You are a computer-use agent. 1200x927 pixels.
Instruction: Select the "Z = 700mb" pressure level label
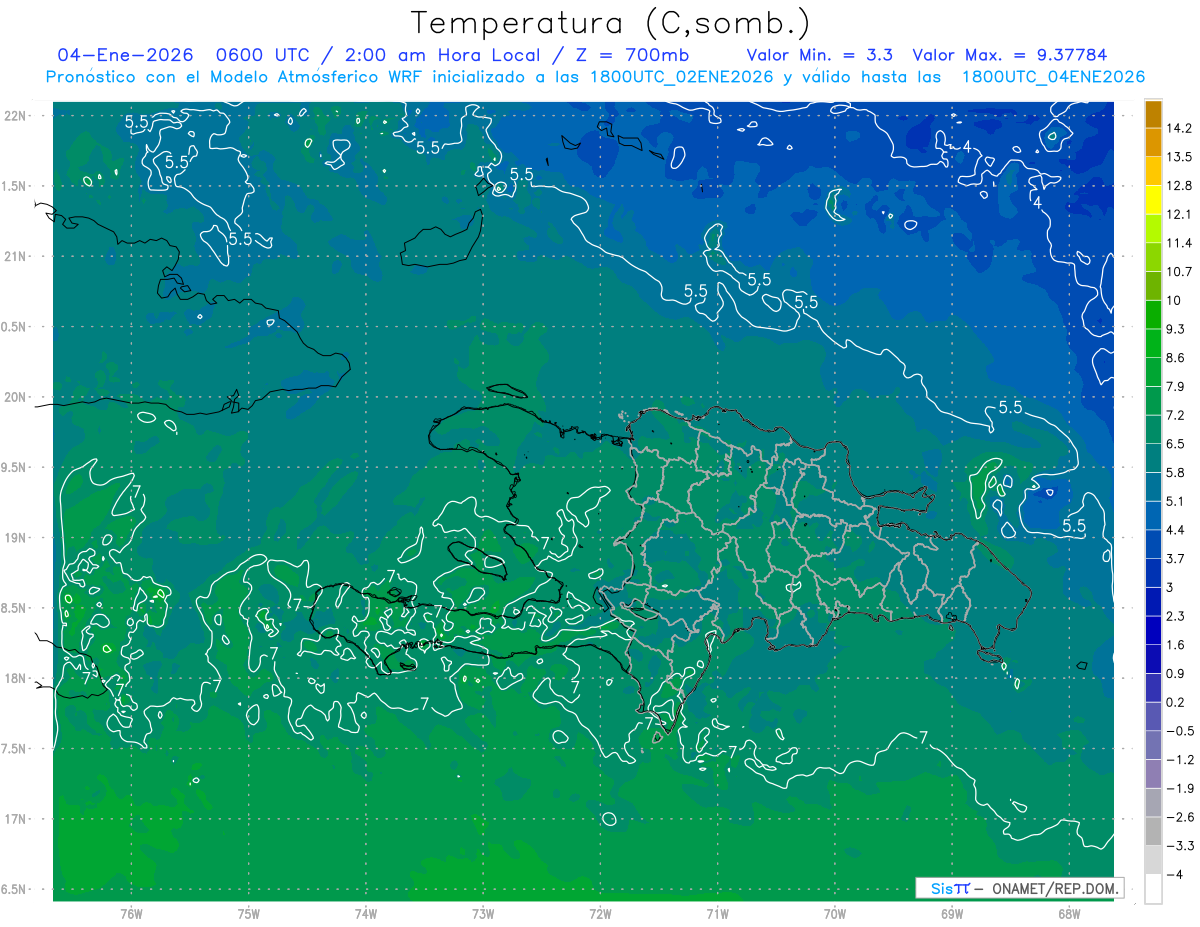632,55
